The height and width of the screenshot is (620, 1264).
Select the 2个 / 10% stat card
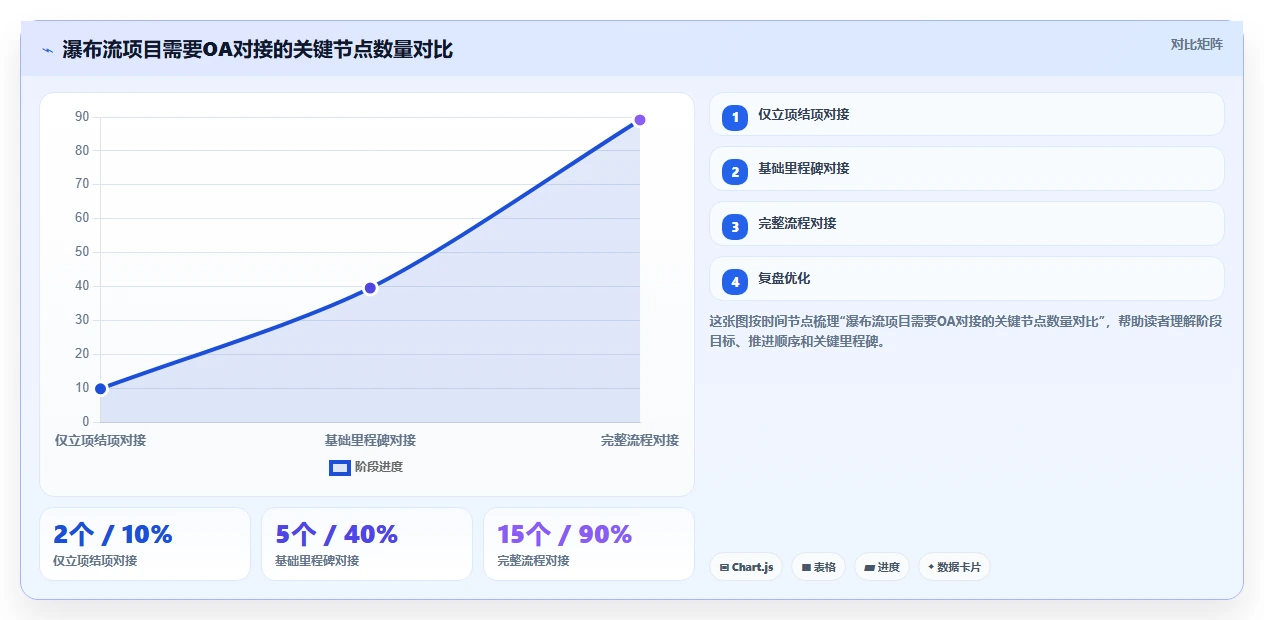(x=145, y=544)
